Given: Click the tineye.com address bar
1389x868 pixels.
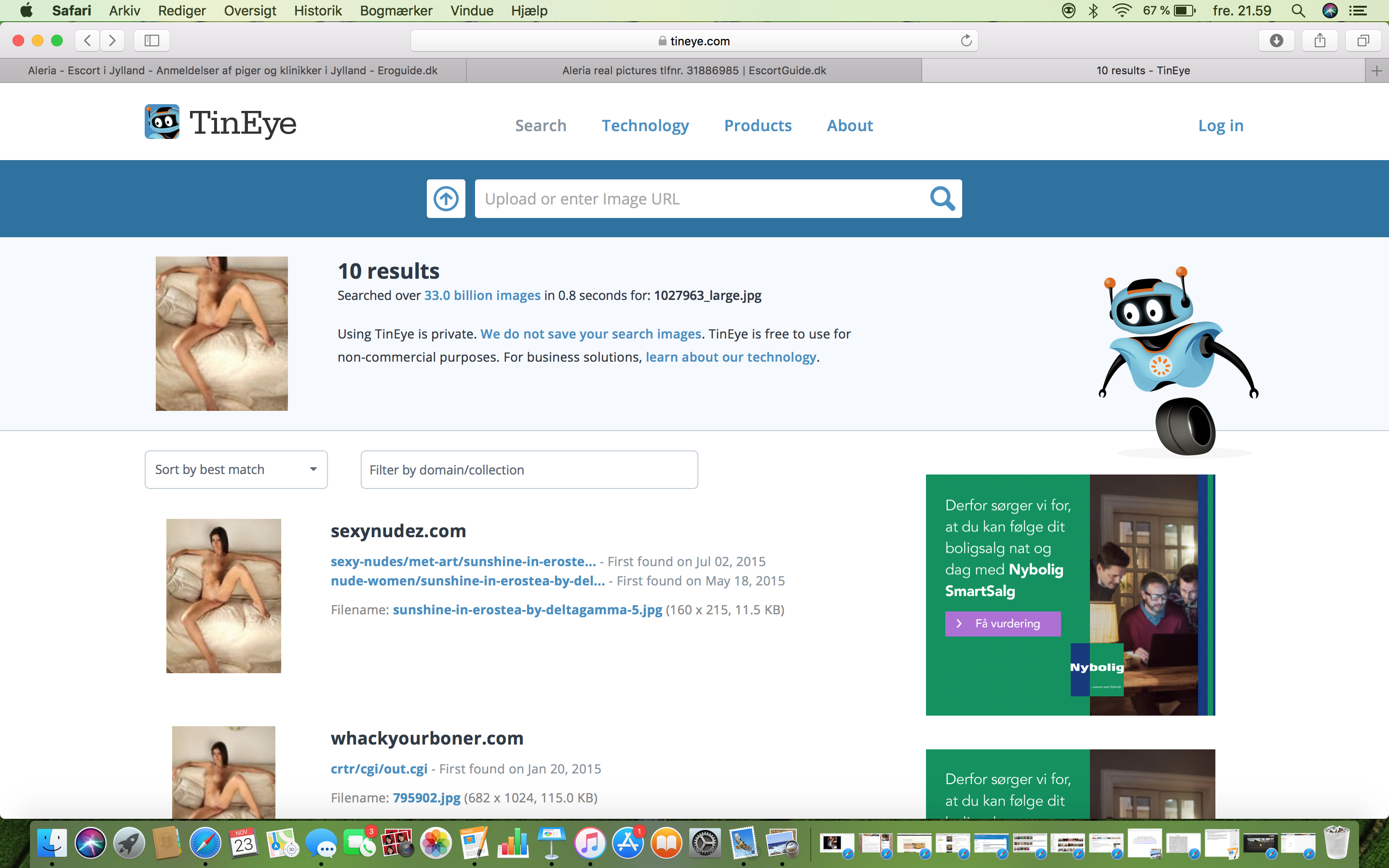Looking at the screenshot, I should (694, 40).
